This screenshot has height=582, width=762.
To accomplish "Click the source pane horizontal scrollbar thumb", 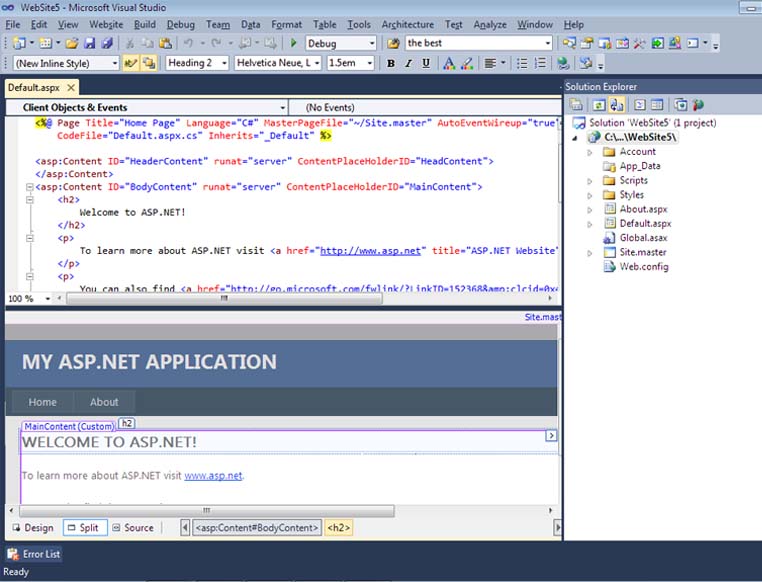I will [x=224, y=298].
